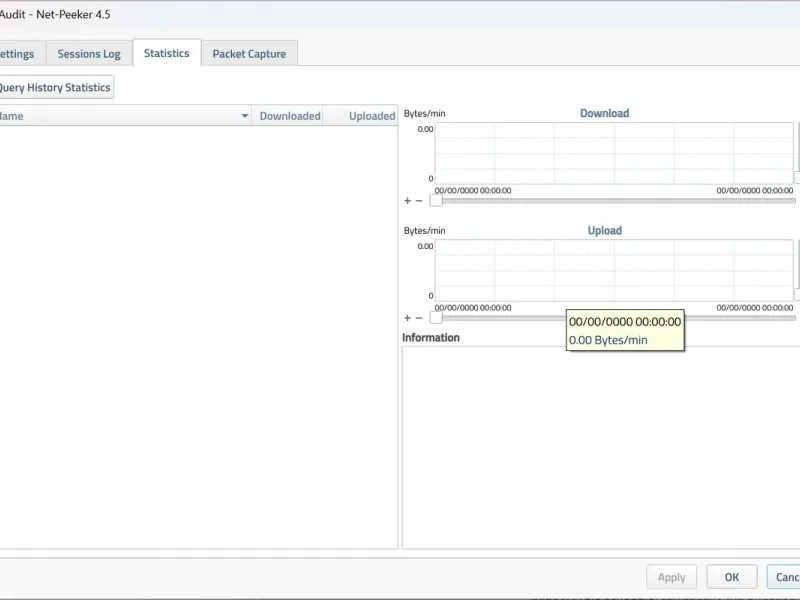
Task: Click the Query History Statistics button
Action: point(55,87)
